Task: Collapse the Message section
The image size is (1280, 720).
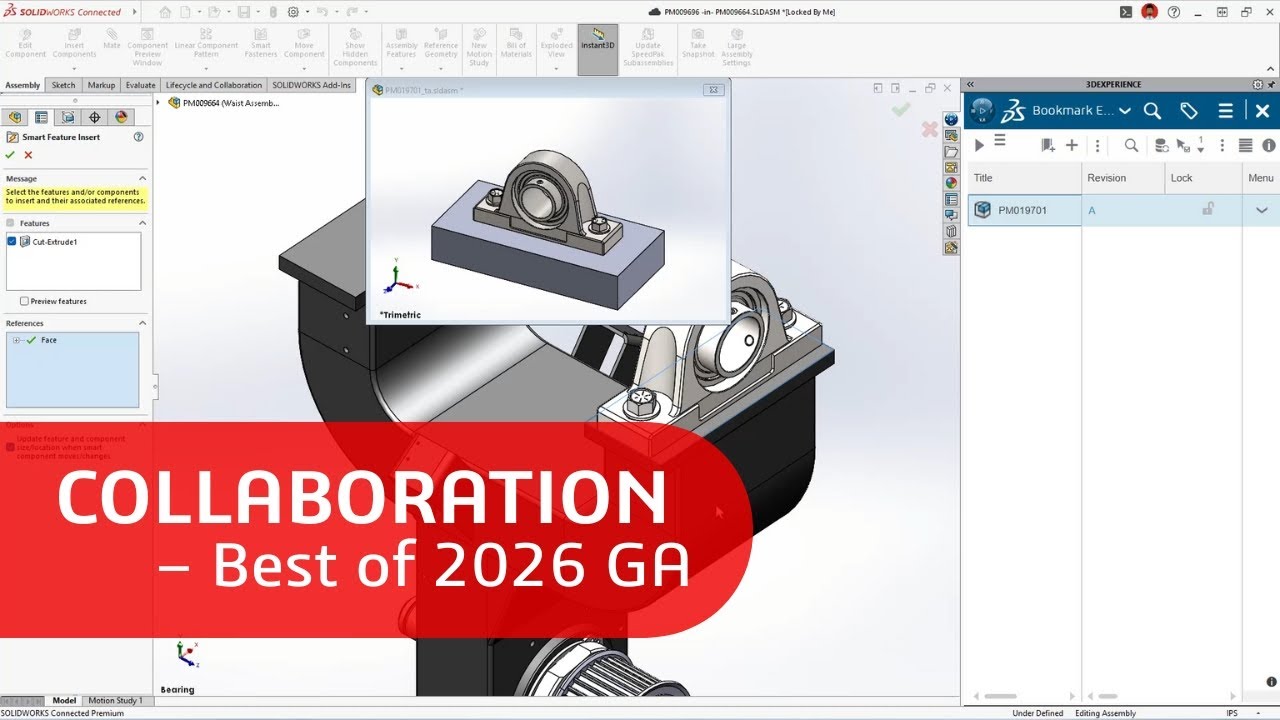Action: point(142,178)
